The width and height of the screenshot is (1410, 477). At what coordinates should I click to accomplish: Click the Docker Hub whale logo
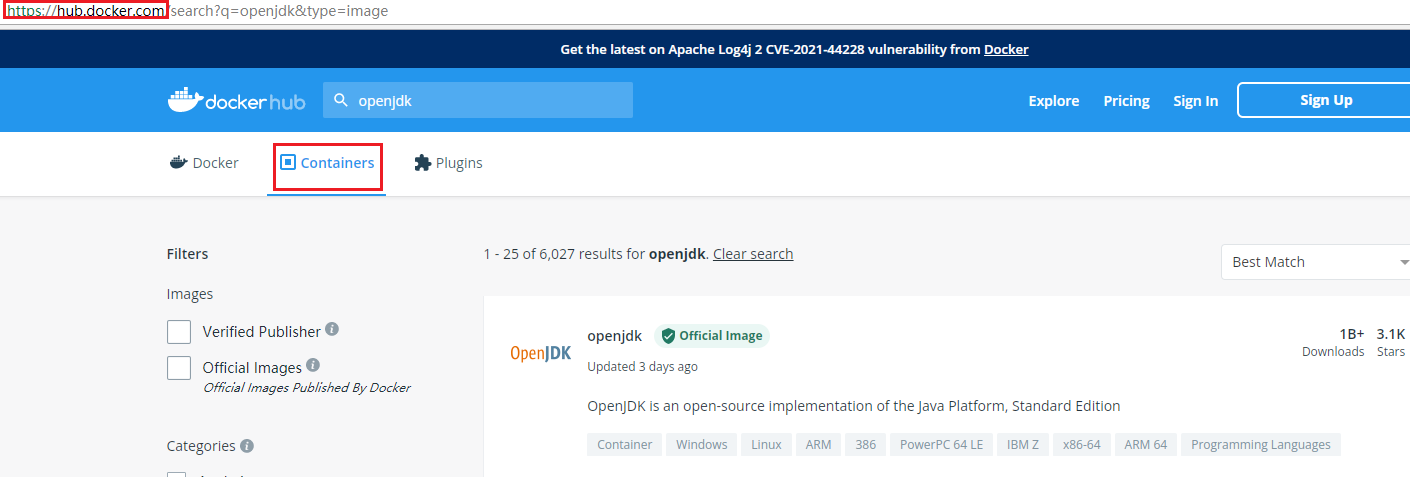pyautogui.click(x=185, y=100)
